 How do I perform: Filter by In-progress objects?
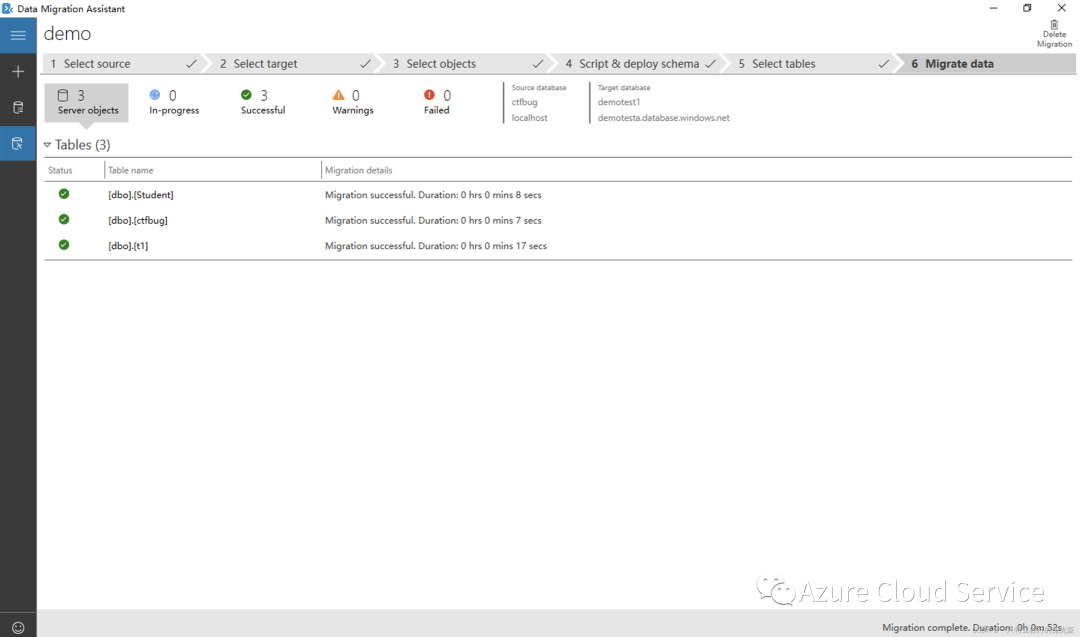click(174, 102)
